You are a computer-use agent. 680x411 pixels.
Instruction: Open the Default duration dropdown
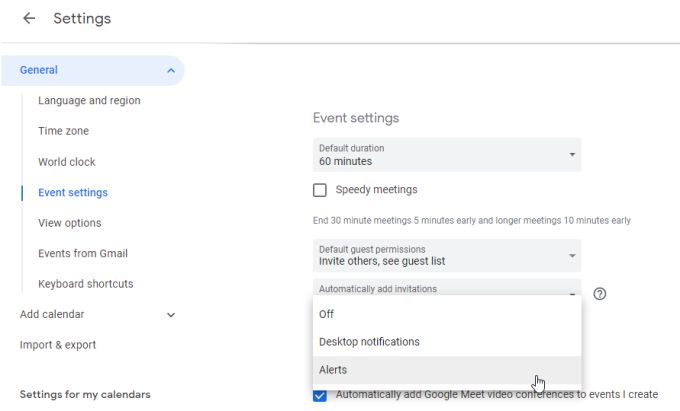(x=446, y=155)
